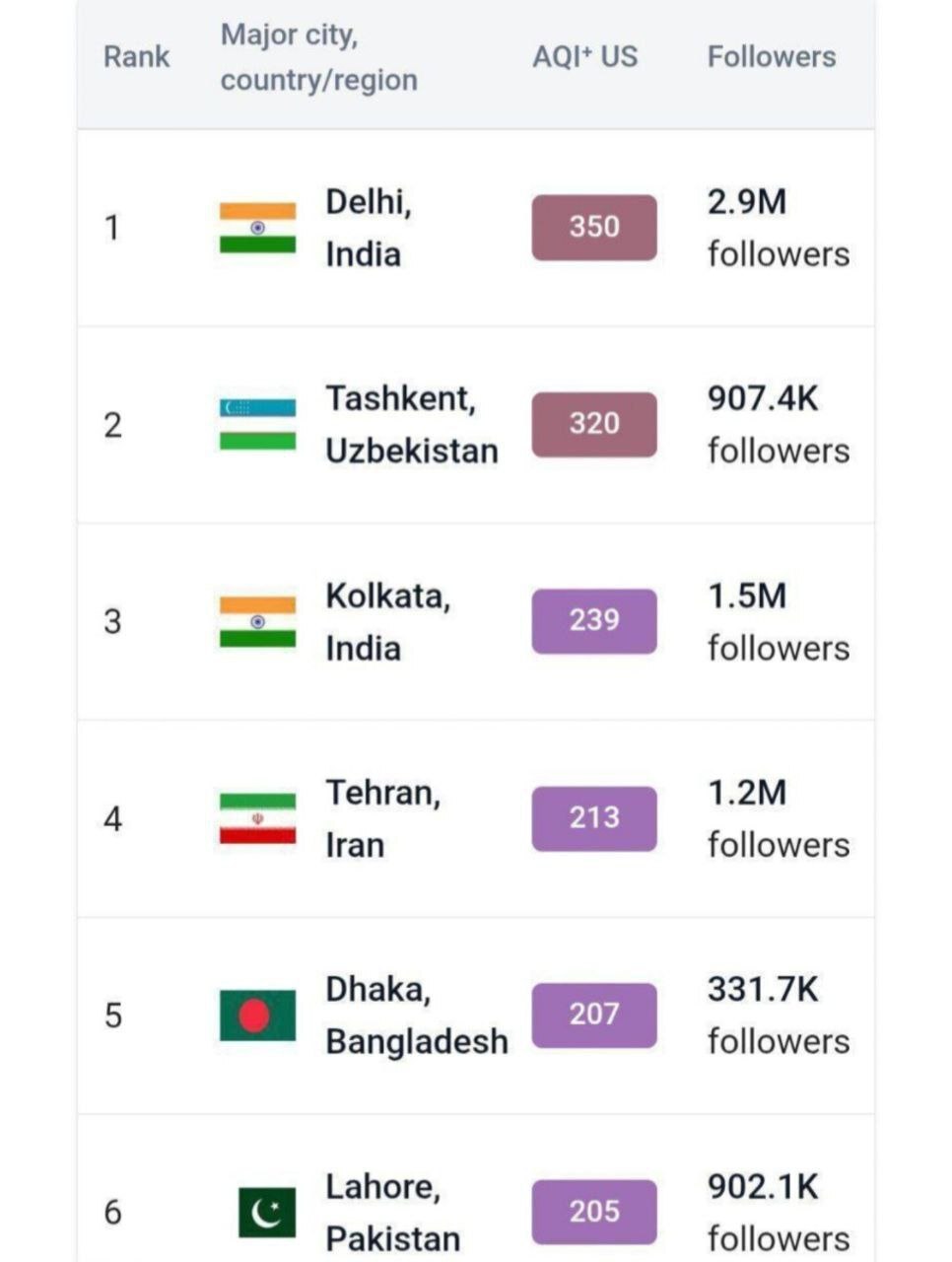The image size is (952, 1262).
Task: Click the Uzbekistan flag icon
Action: [257, 424]
